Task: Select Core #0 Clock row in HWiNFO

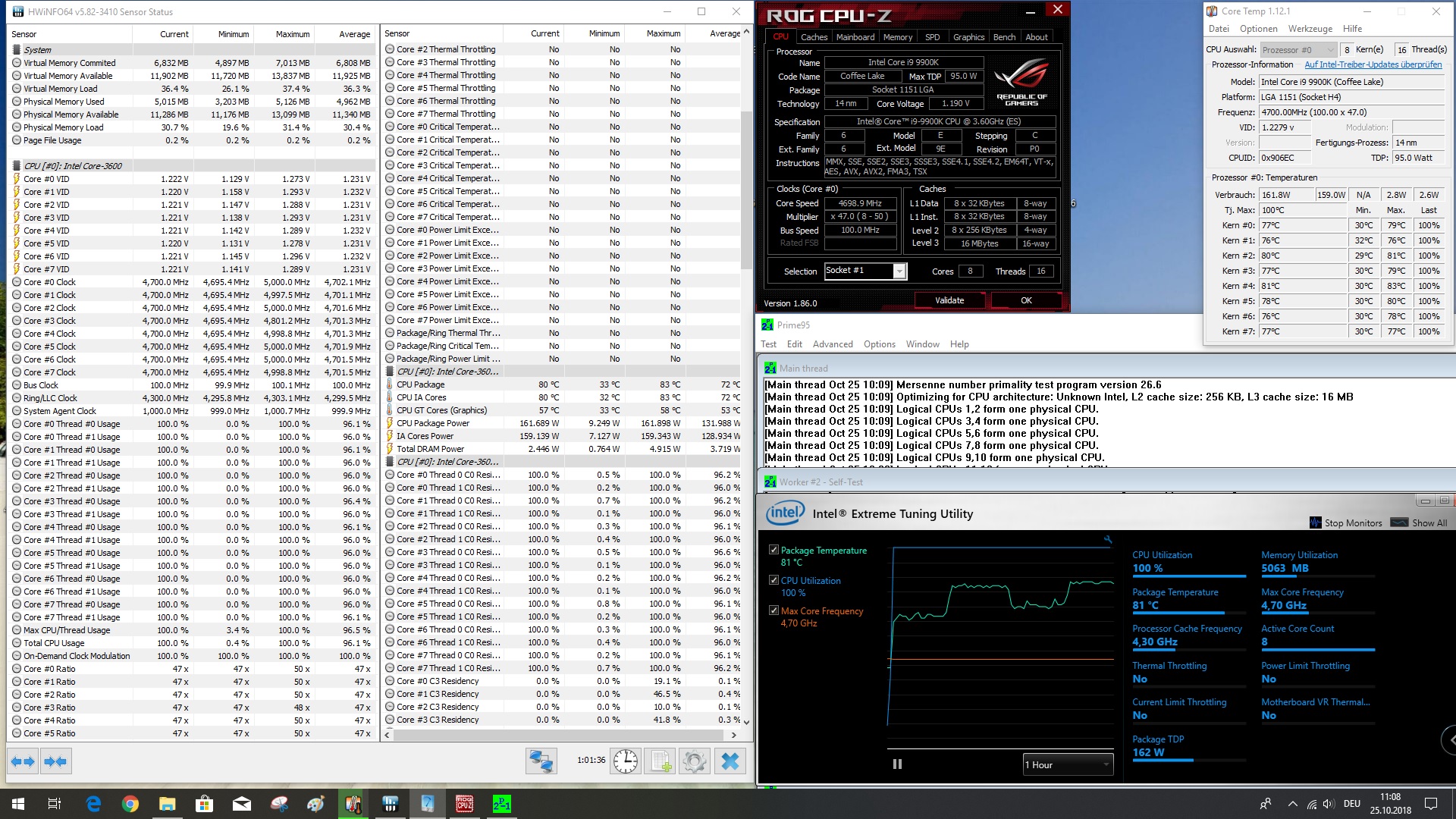Action: pos(192,282)
